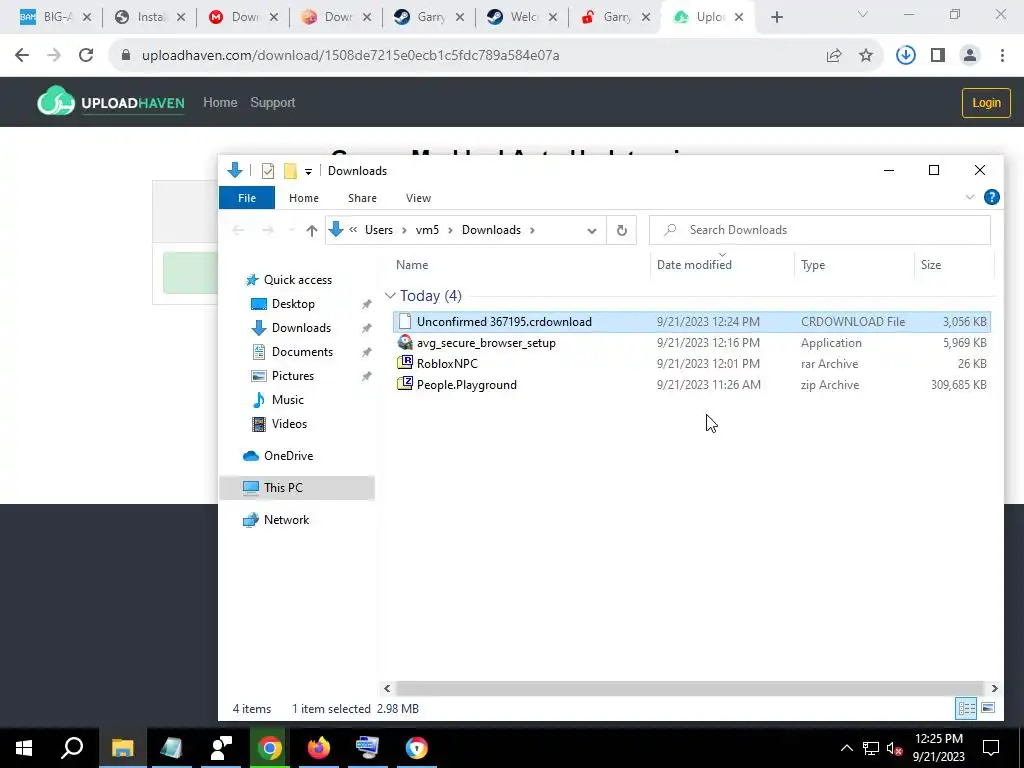The image size is (1024, 768).
Task: Click Explorer Up arrow button
Action: point(312,230)
